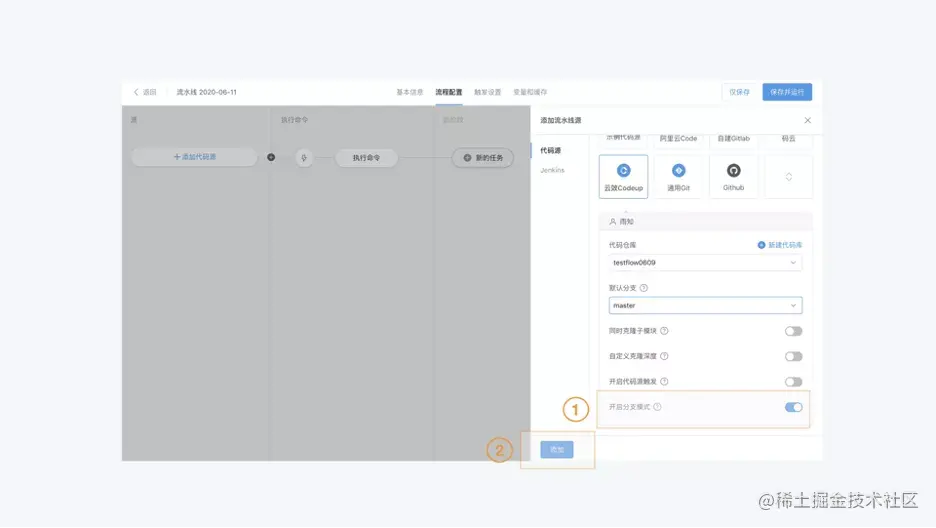The height and width of the screenshot is (528, 936).
Task: Expand more code source types chevron
Action: pyautogui.click(x=789, y=177)
